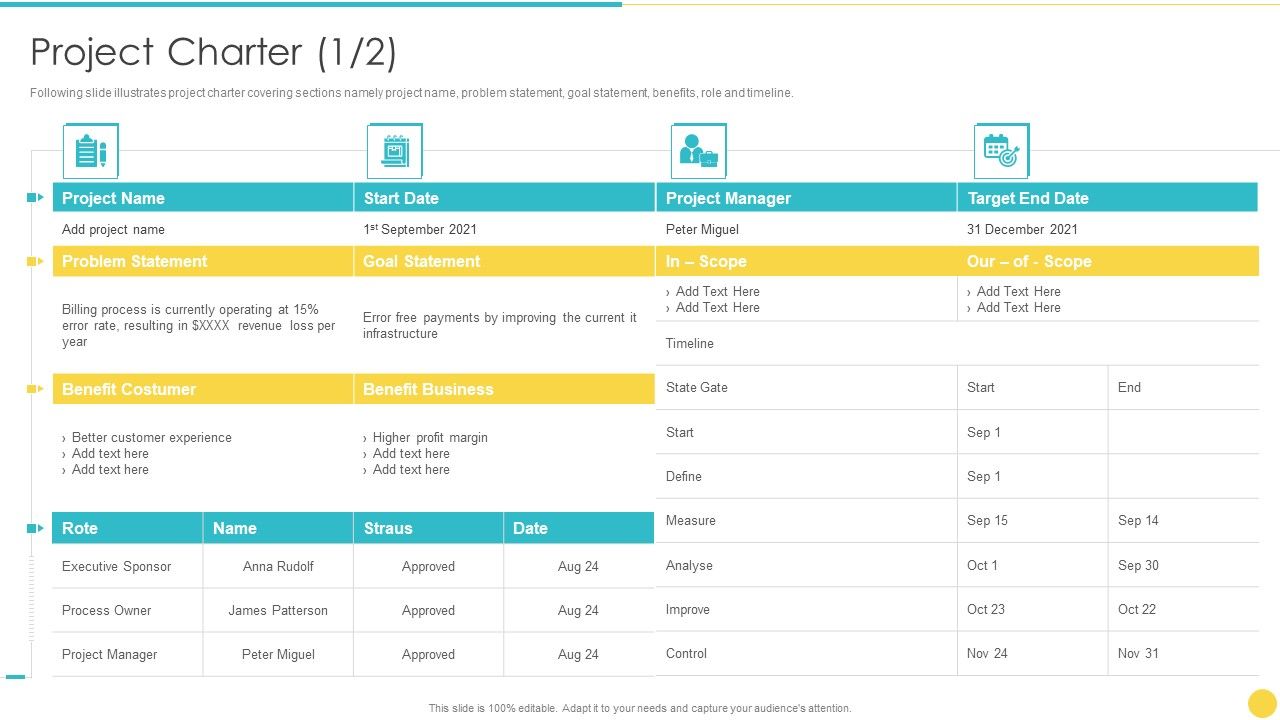This screenshot has height=720, width=1280.
Task: Click the manager with briefcase icon
Action: click(x=698, y=151)
